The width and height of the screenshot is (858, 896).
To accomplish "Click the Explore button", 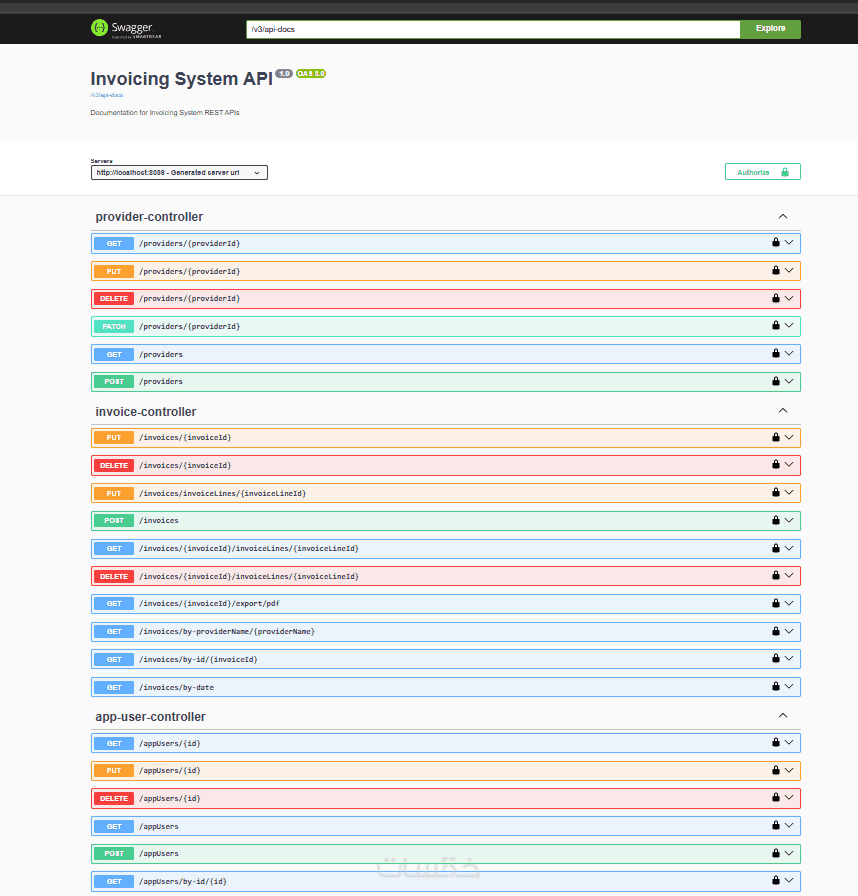I will coord(770,29).
